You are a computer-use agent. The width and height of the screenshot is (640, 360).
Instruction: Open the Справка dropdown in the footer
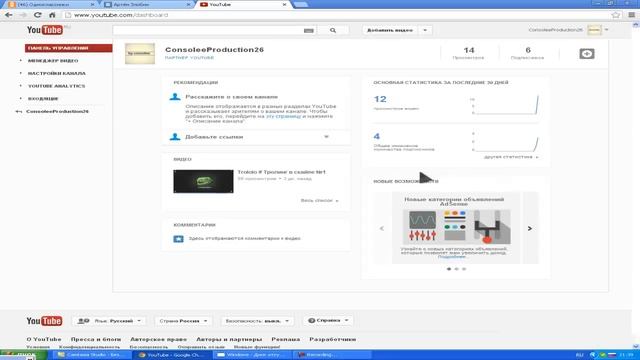pyautogui.click(x=328, y=320)
